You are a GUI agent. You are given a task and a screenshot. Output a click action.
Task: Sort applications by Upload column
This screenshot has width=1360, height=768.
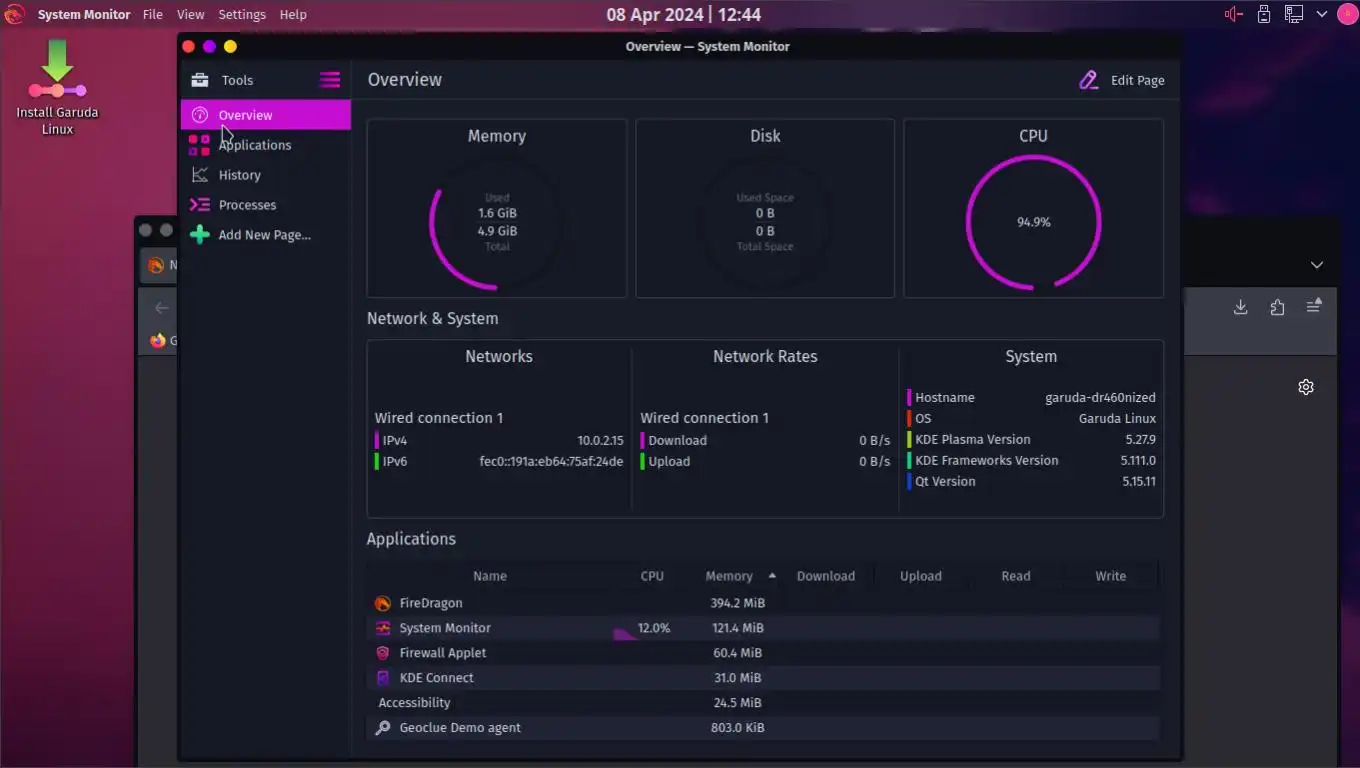pyautogui.click(x=920, y=576)
